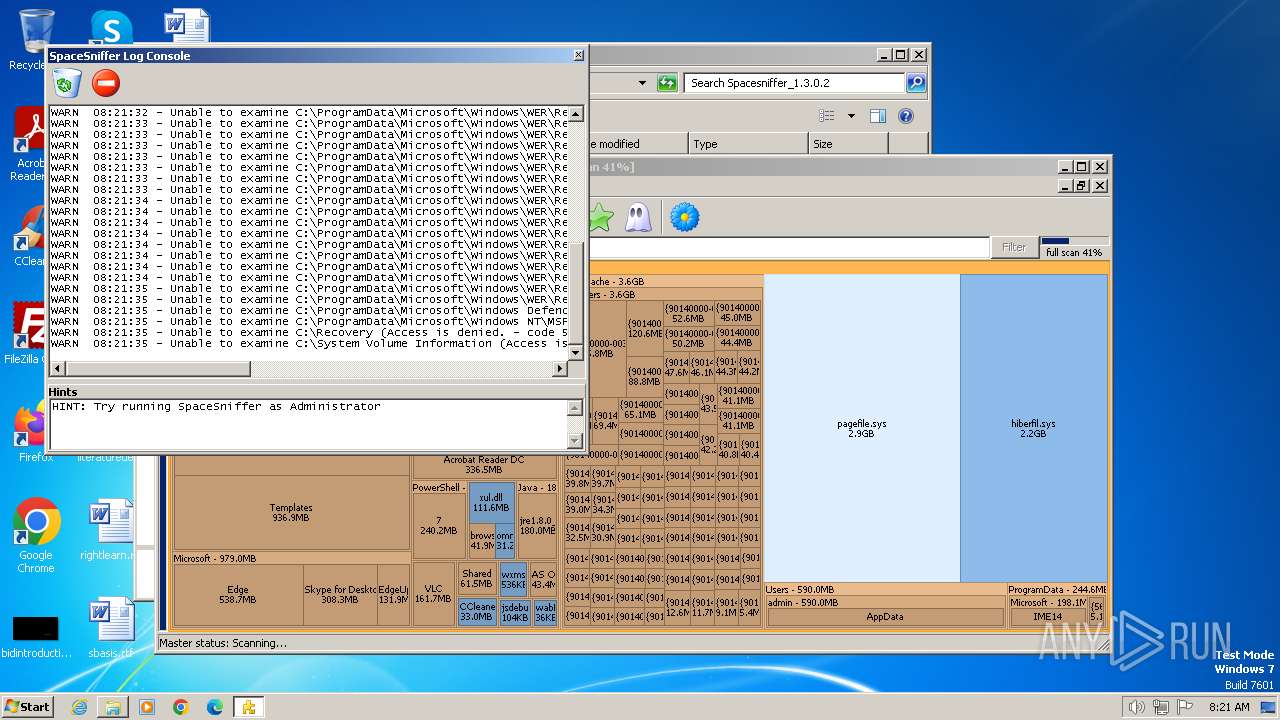This screenshot has height=720, width=1280.
Task: Click the green star icon in SpaceSniffer toolbar
Action: tap(600, 217)
